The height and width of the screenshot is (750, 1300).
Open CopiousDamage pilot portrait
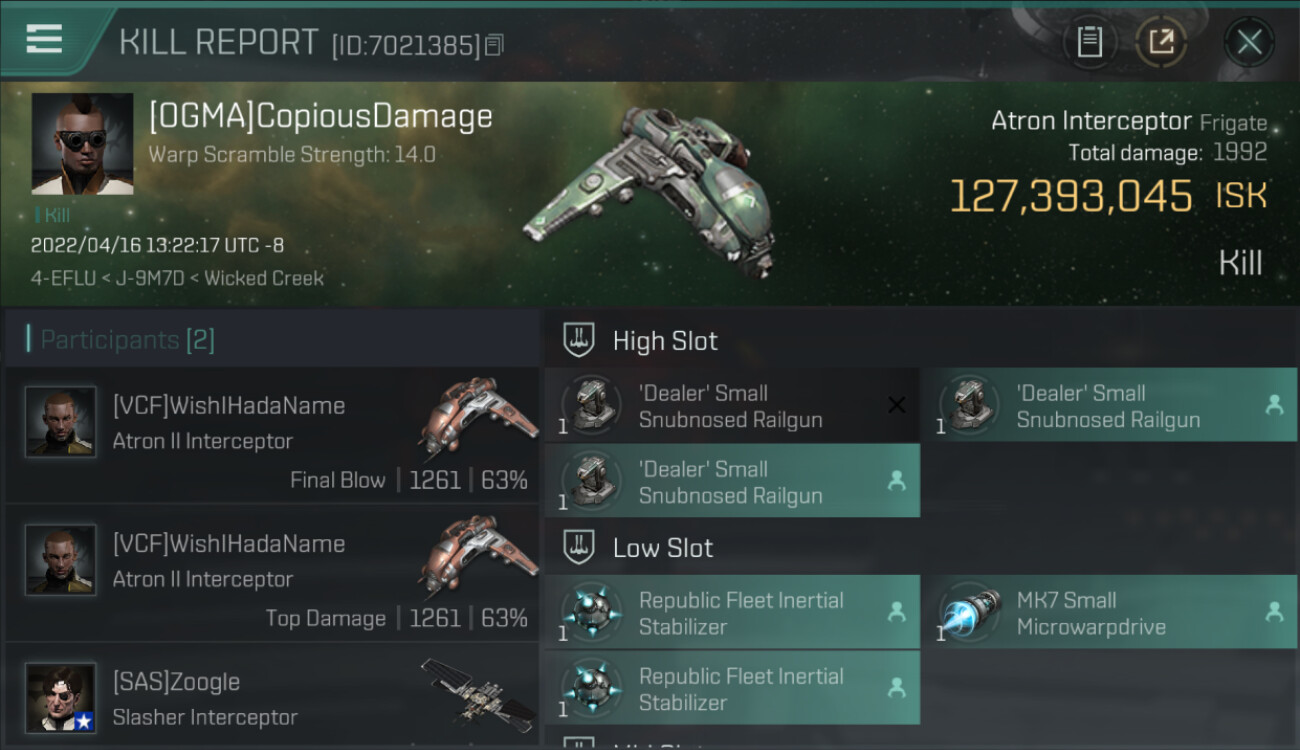(82, 144)
